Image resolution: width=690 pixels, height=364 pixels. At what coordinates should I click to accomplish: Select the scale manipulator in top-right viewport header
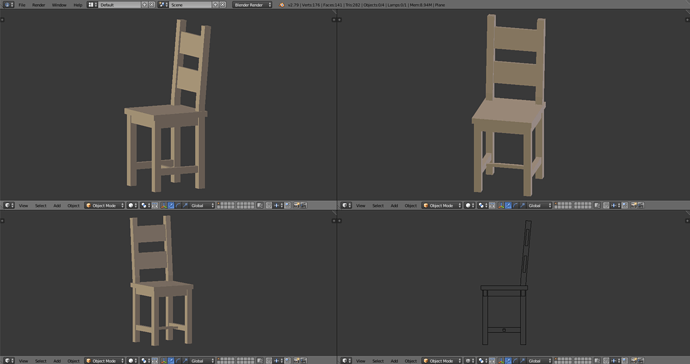coord(523,205)
